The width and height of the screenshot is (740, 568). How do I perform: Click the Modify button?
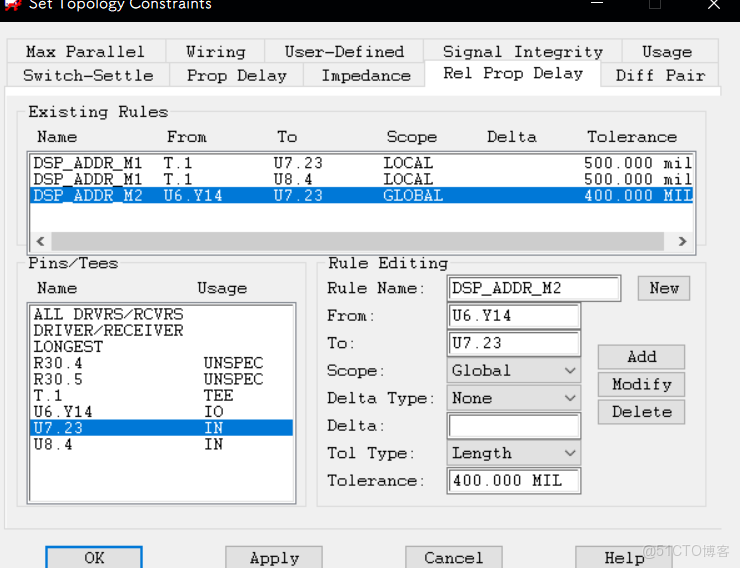click(641, 384)
